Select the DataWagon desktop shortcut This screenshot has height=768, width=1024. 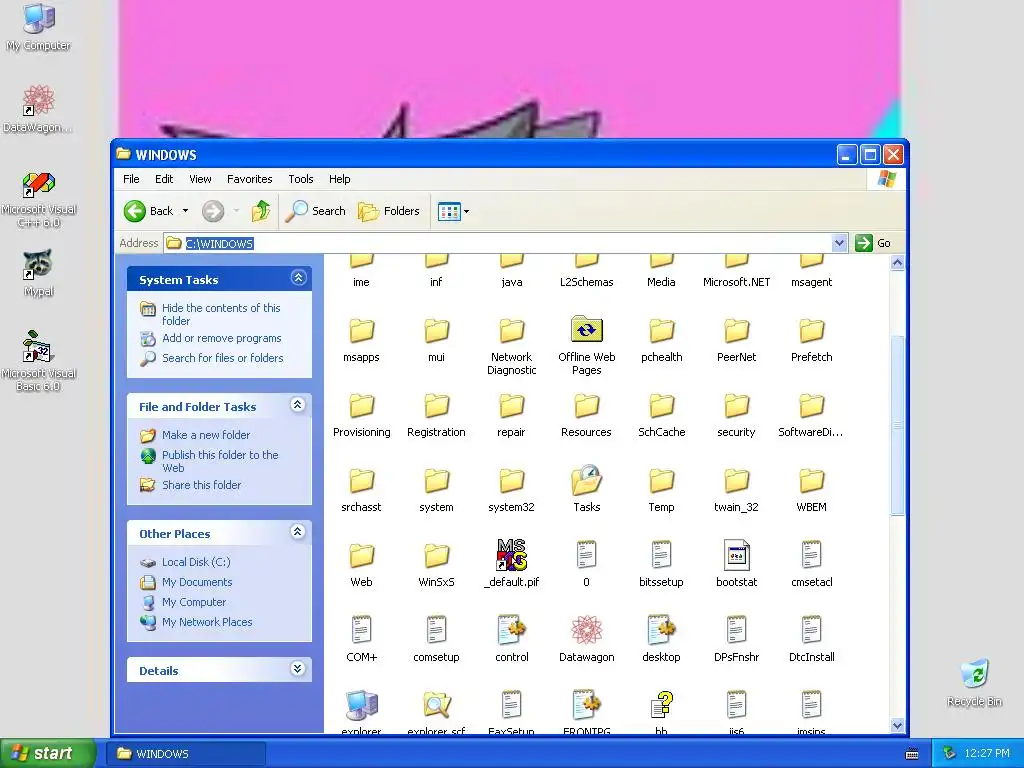click(39, 108)
